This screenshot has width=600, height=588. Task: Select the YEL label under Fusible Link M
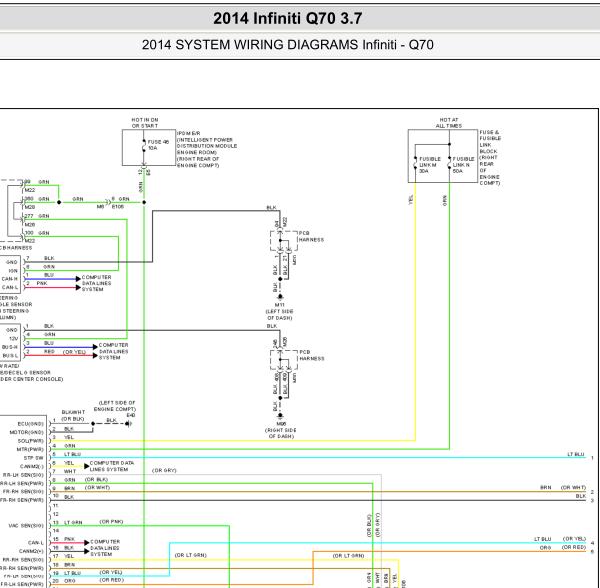pos(411,200)
